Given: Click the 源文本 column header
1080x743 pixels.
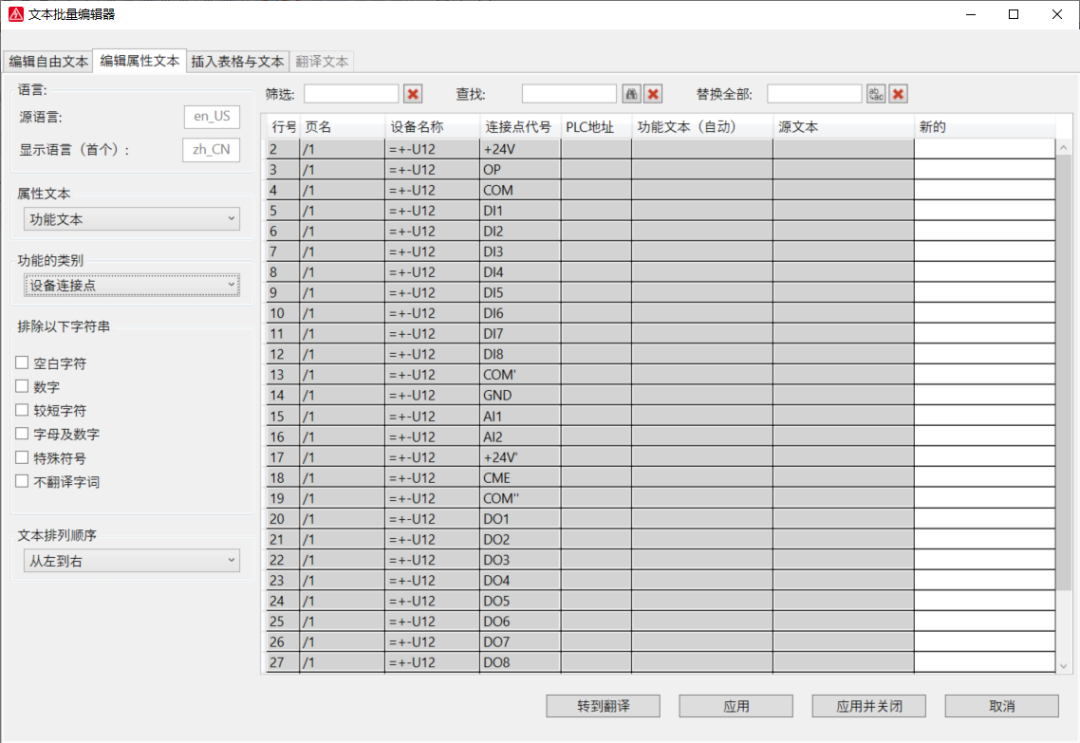Looking at the screenshot, I should tap(843, 127).
